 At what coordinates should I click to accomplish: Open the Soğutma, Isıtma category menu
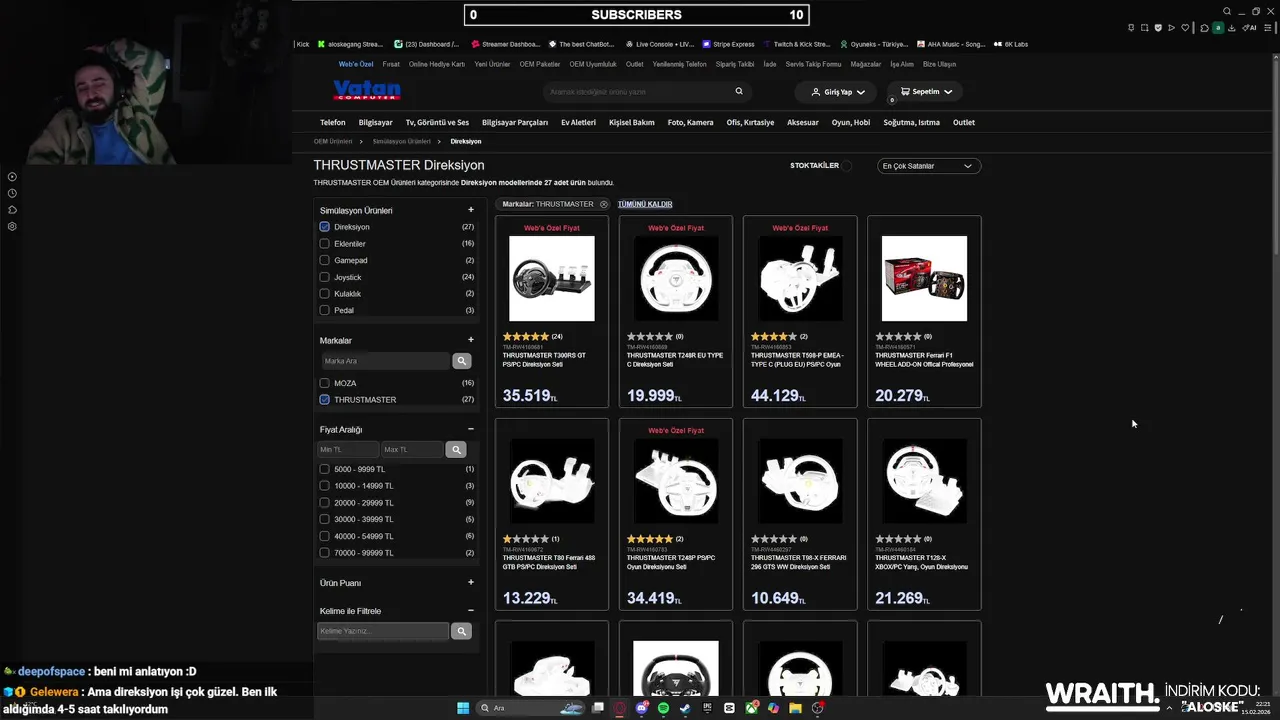pos(911,122)
